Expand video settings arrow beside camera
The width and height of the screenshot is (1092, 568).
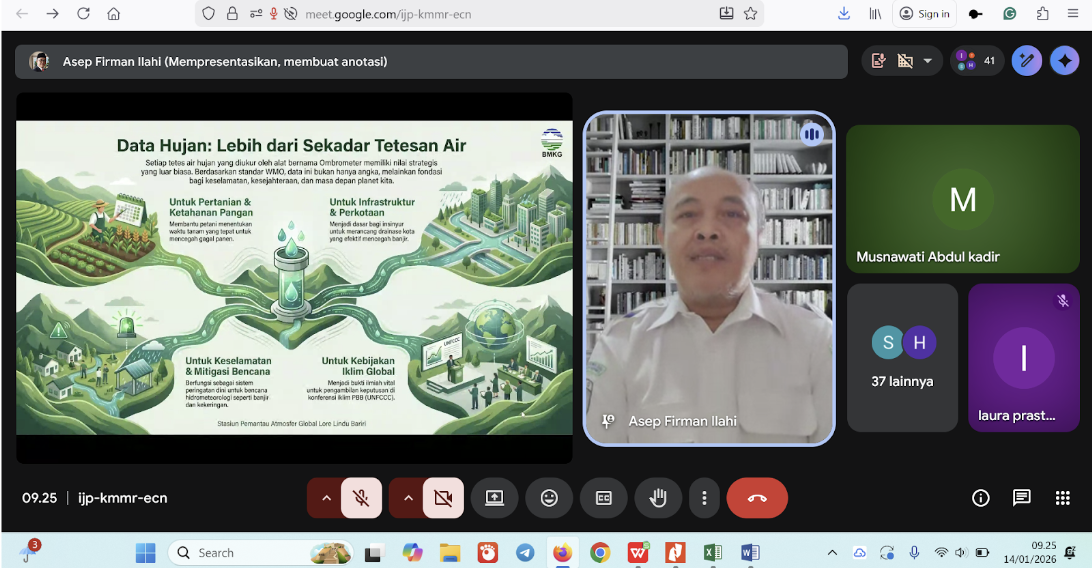[x=407, y=498]
